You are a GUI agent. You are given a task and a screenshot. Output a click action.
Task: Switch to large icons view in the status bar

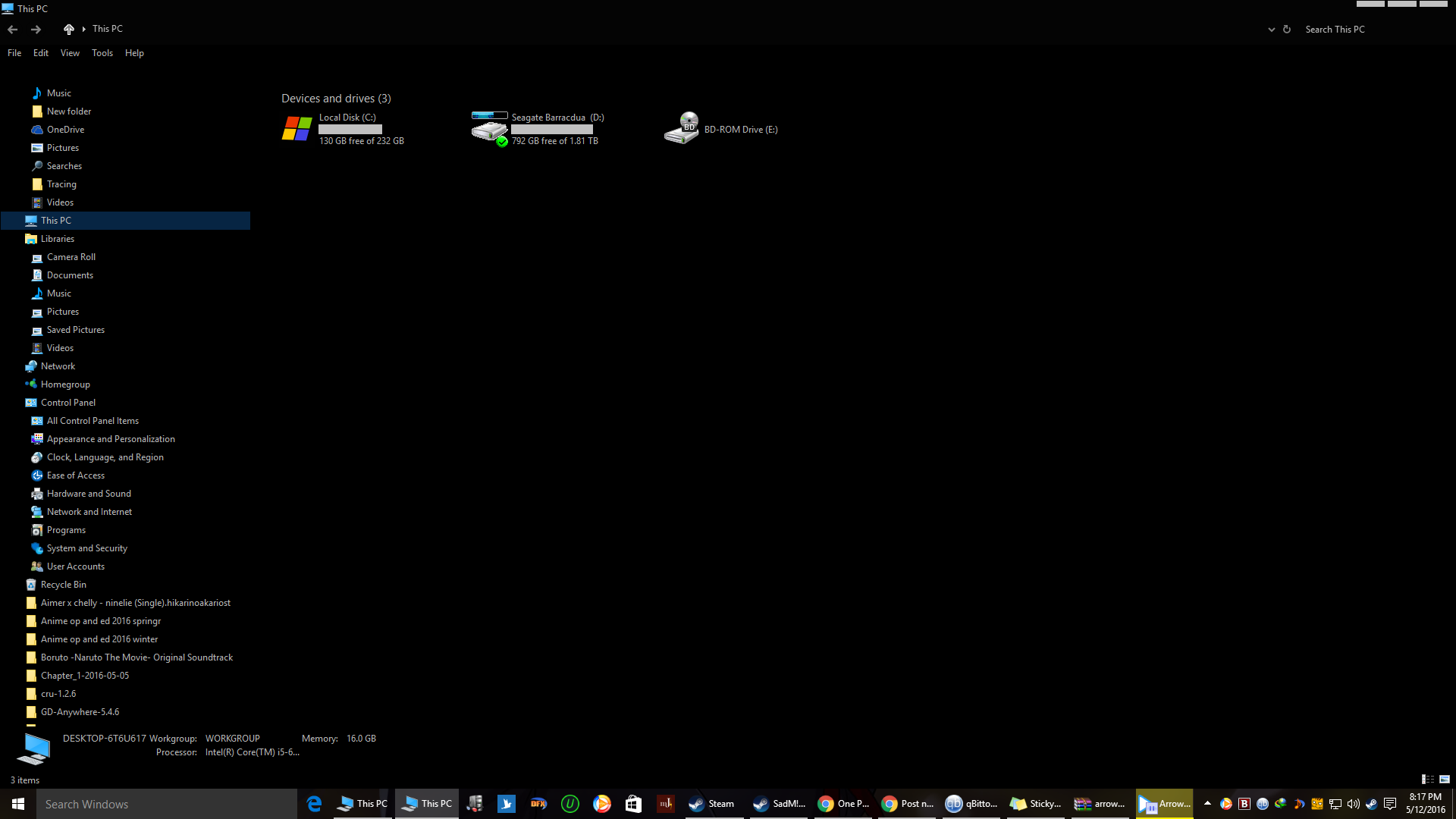click(x=1445, y=780)
